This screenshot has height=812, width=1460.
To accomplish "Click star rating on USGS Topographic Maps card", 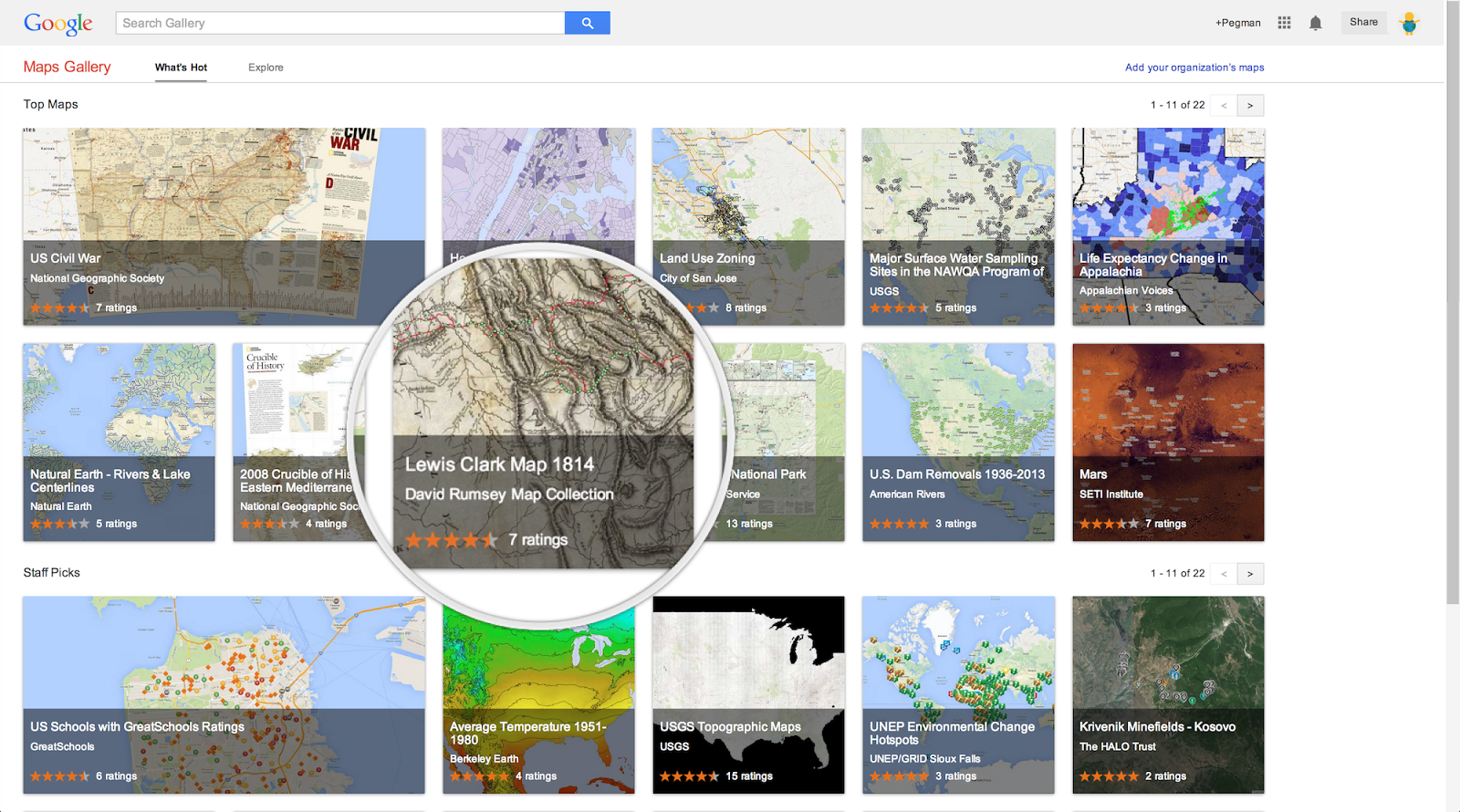I will point(689,776).
